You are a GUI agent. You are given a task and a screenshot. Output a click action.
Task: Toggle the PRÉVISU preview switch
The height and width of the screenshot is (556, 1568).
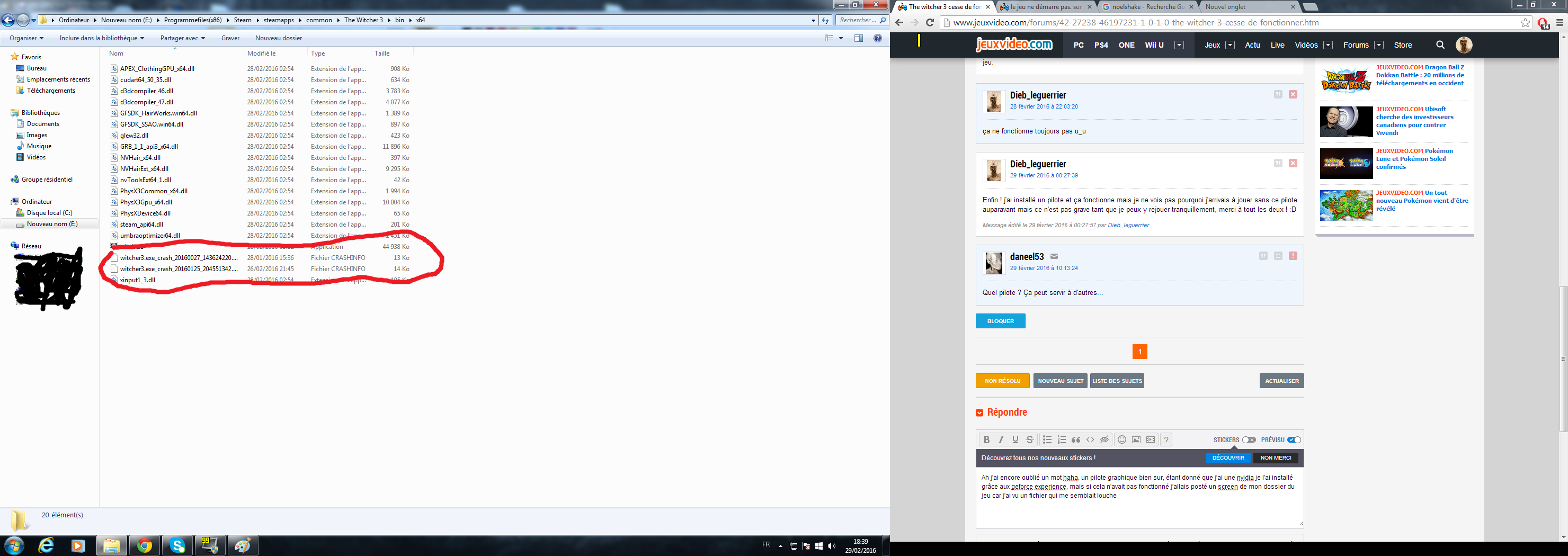pos(1294,440)
